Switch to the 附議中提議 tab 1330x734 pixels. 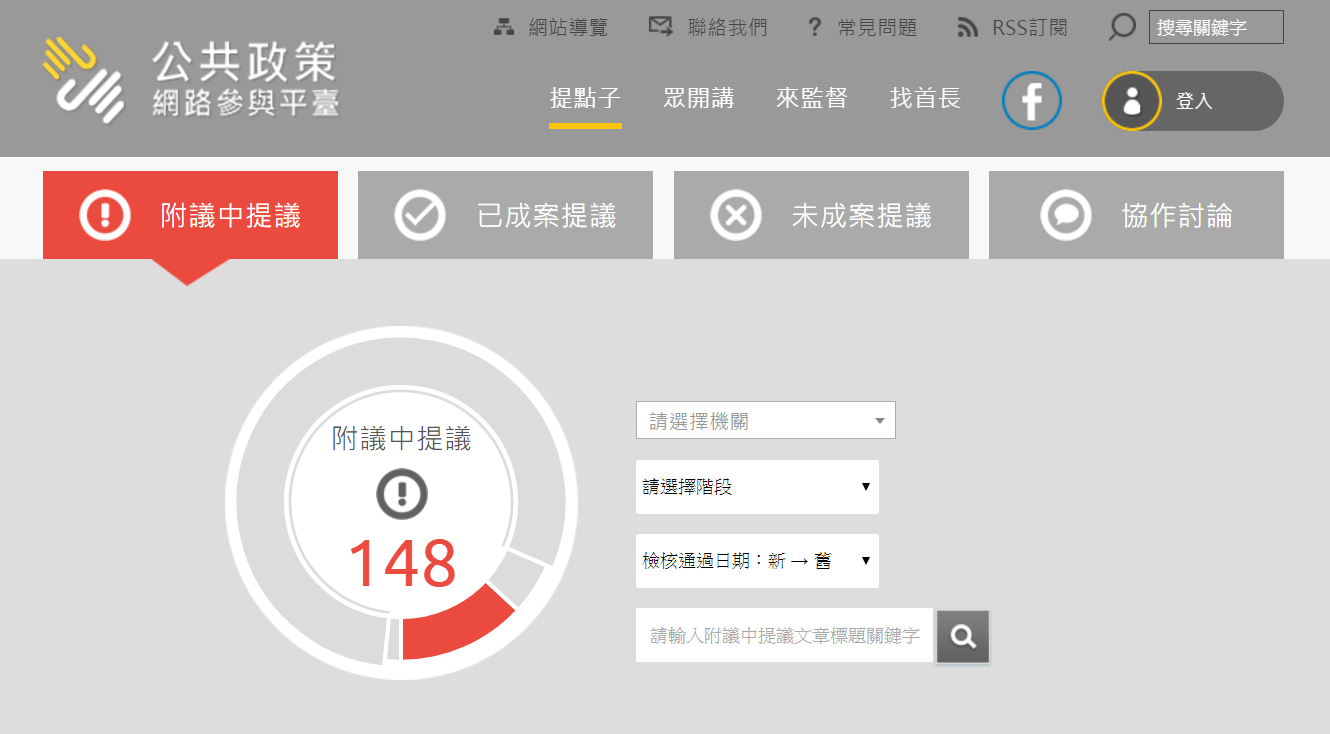[x=190, y=215]
